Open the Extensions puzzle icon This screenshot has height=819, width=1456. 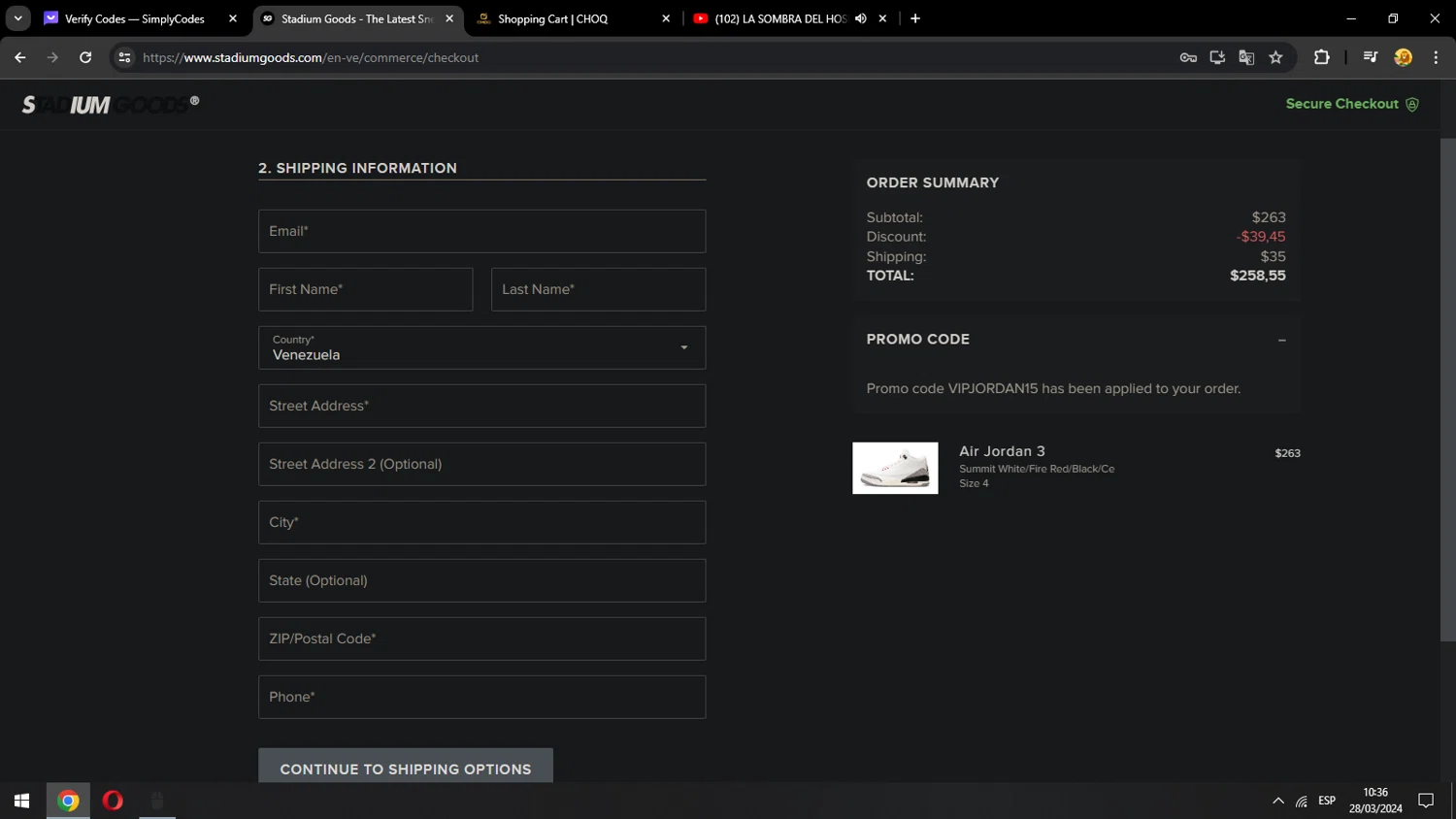(1321, 57)
